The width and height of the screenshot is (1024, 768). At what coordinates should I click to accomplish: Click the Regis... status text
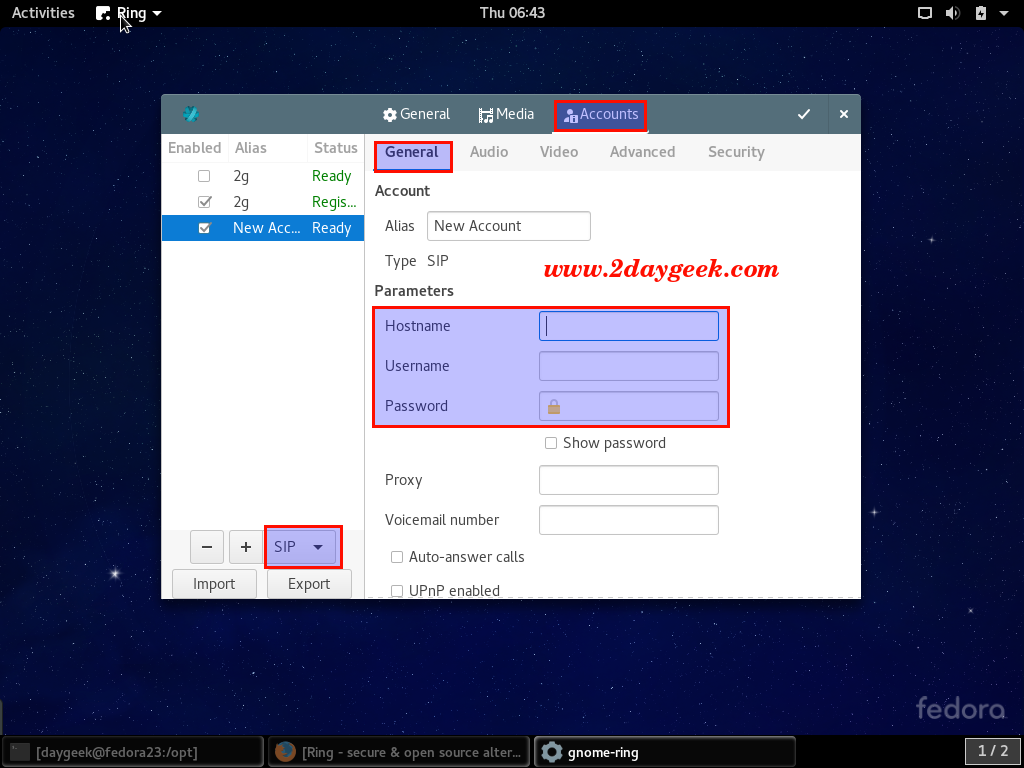click(x=334, y=202)
